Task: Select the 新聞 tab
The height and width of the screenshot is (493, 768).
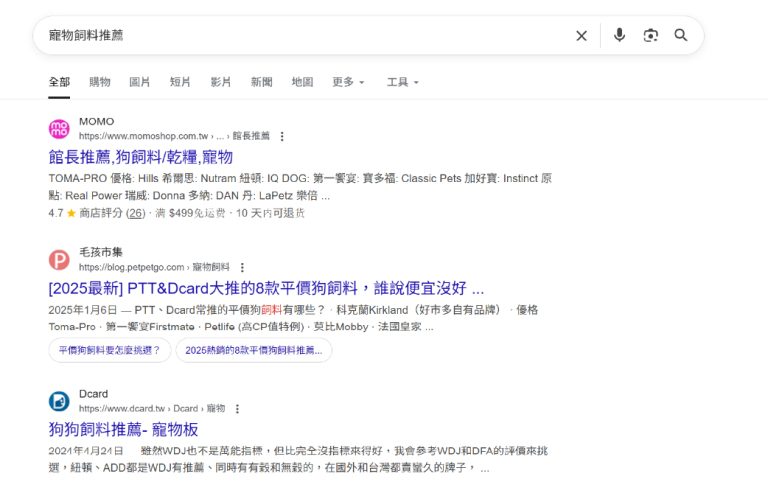Action: [261, 82]
